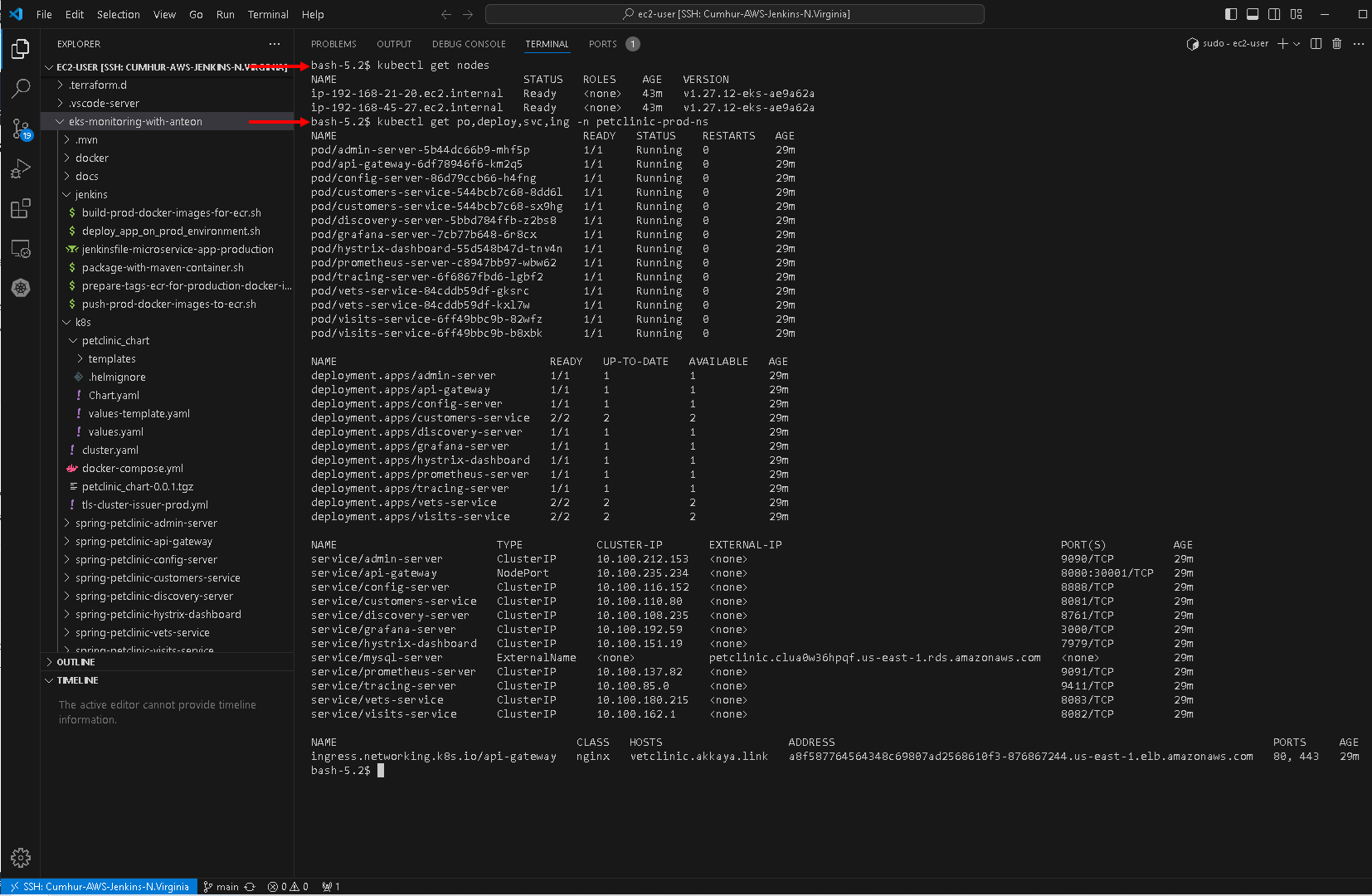Open values.yaml file in explorer
Screen dimensions: 1372x896
[x=115, y=432]
